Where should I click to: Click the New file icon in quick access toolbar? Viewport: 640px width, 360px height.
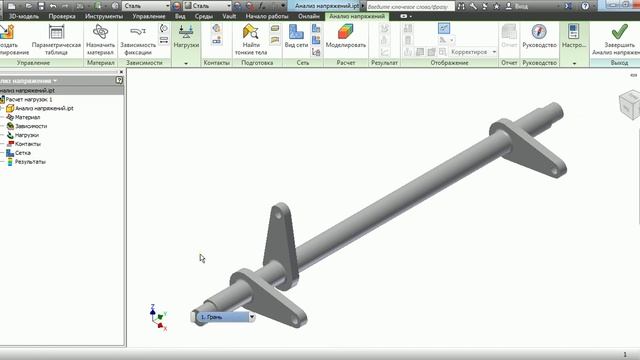click(x=11, y=6)
